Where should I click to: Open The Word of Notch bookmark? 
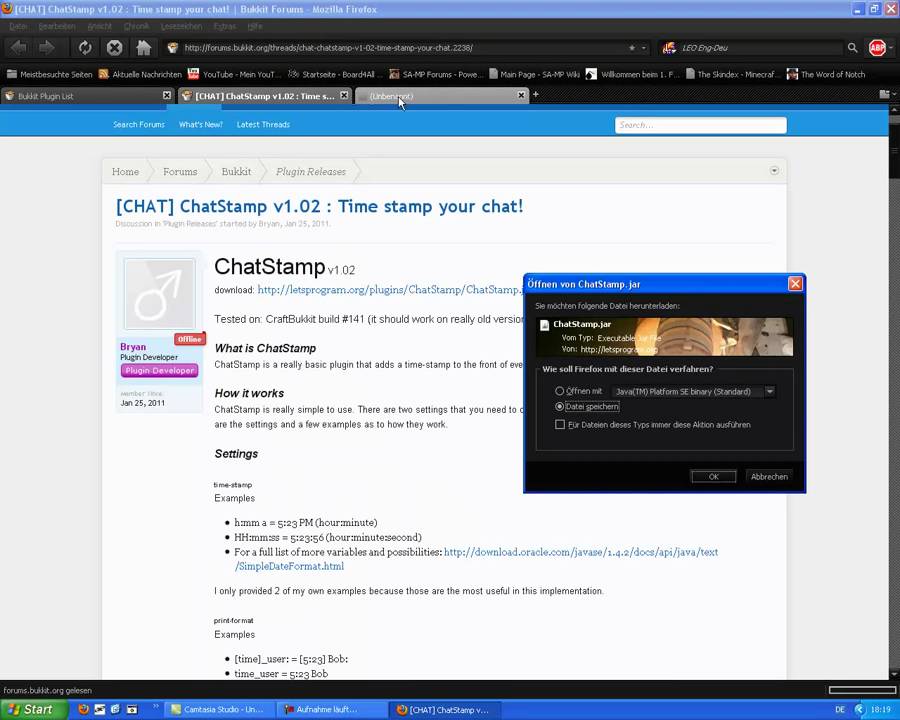(825, 74)
